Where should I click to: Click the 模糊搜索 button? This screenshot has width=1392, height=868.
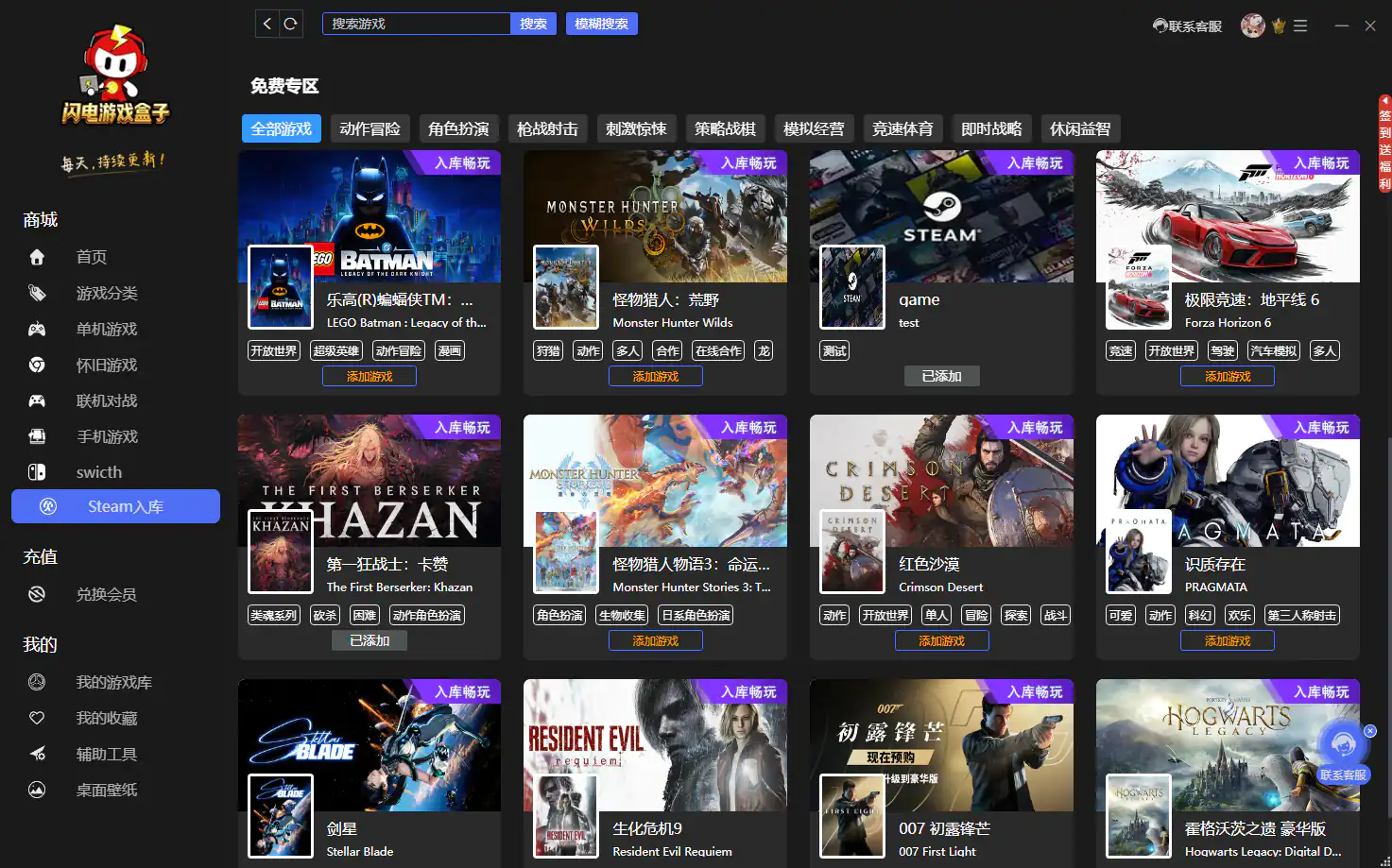[602, 24]
